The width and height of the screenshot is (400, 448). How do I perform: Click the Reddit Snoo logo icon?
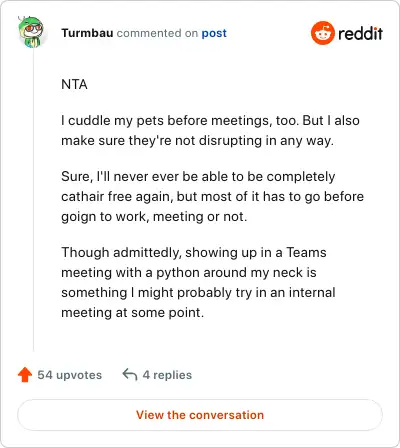[322, 33]
